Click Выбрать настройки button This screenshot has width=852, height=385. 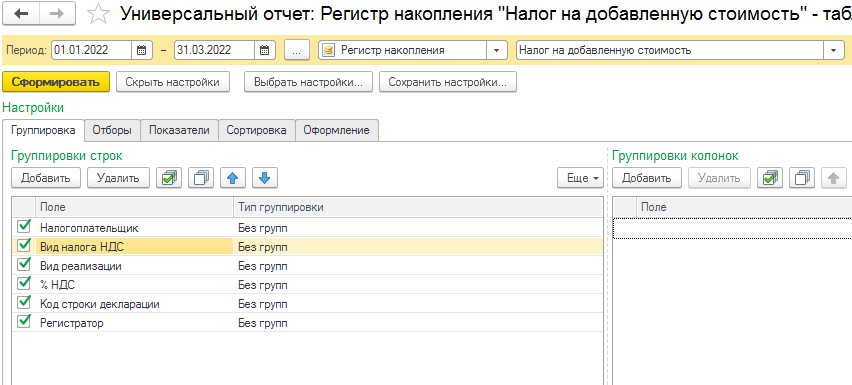coord(308,82)
